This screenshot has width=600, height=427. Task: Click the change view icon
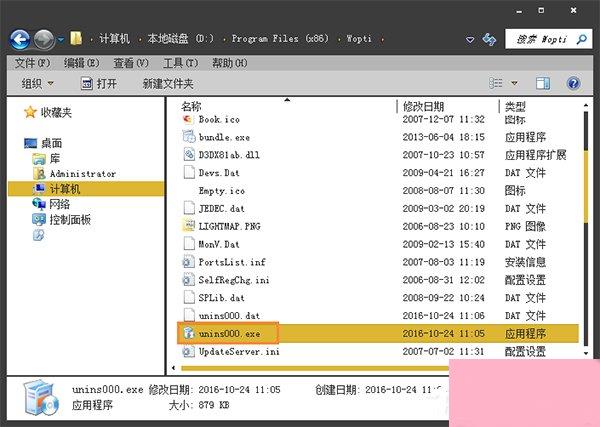[x=496, y=83]
